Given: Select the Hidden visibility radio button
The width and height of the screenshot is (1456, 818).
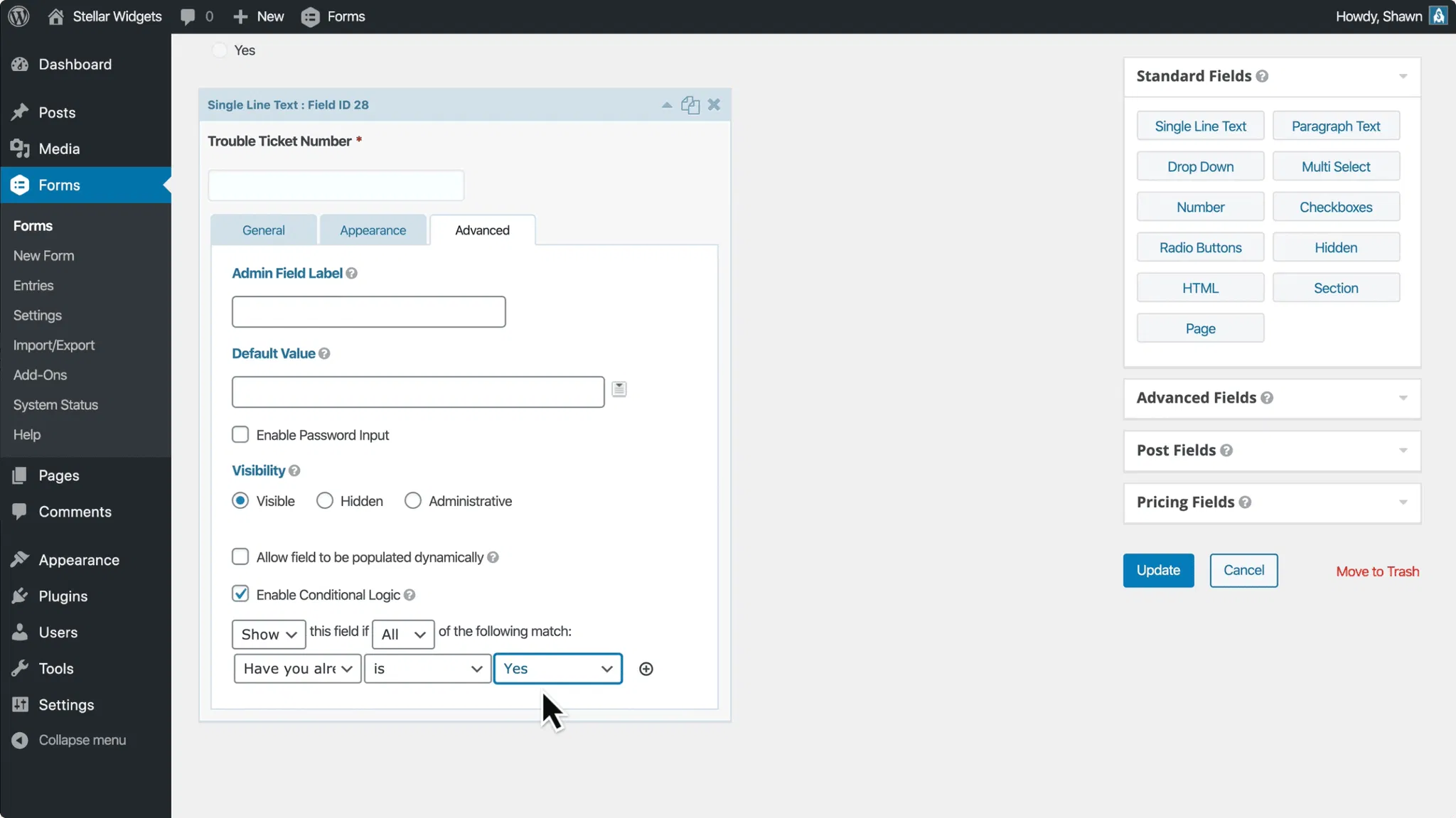Looking at the screenshot, I should pos(325,501).
